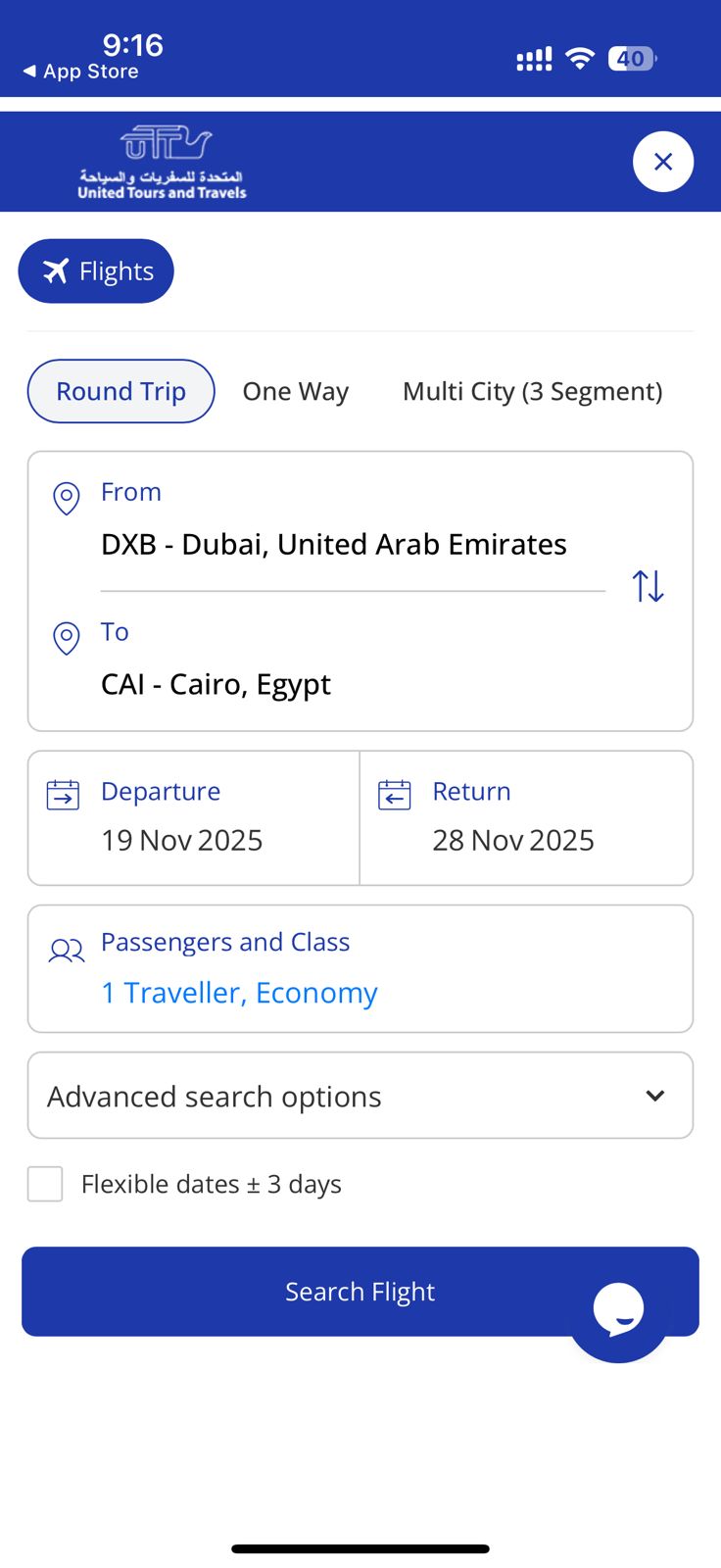The width and height of the screenshot is (721, 1568).
Task: Tap the United Tours and Travels logo
Action: click(163, 163)
